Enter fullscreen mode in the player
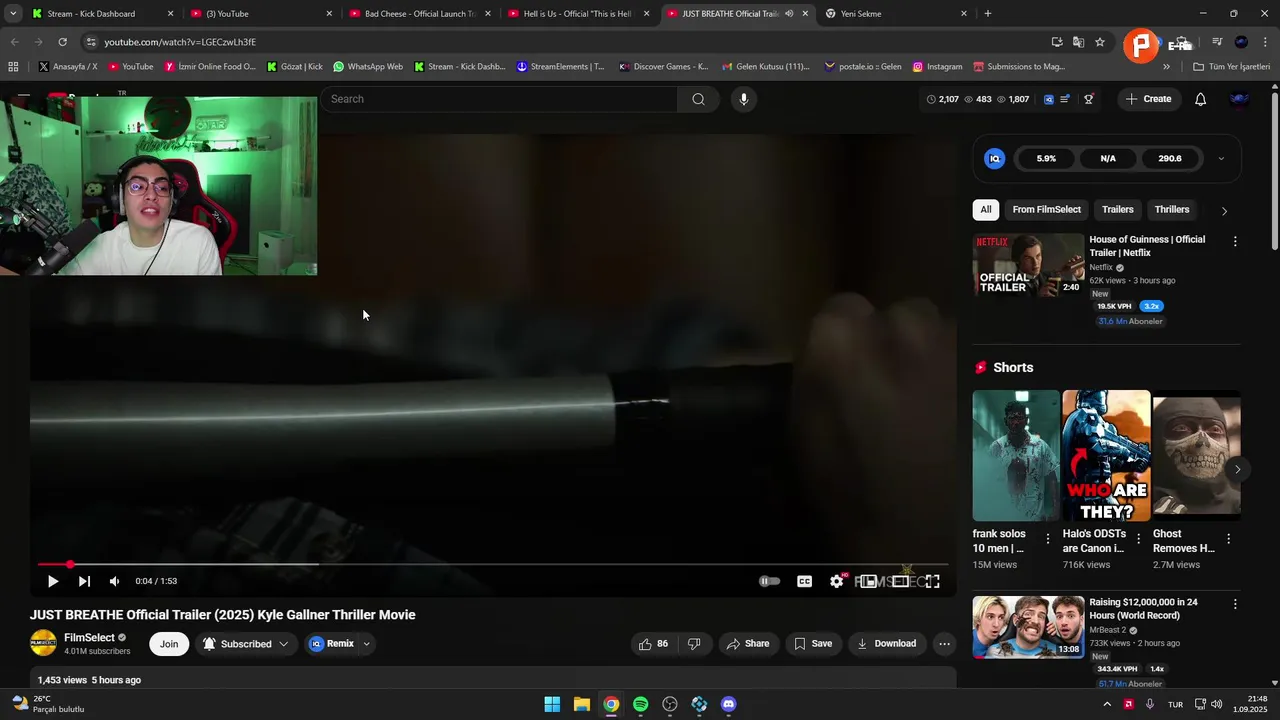The image size is (1280, 720). [x=932, y=581]
